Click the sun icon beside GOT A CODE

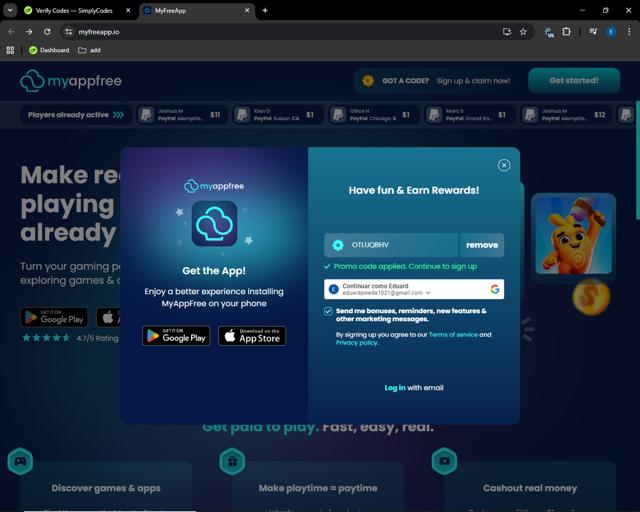coord(368,81)
